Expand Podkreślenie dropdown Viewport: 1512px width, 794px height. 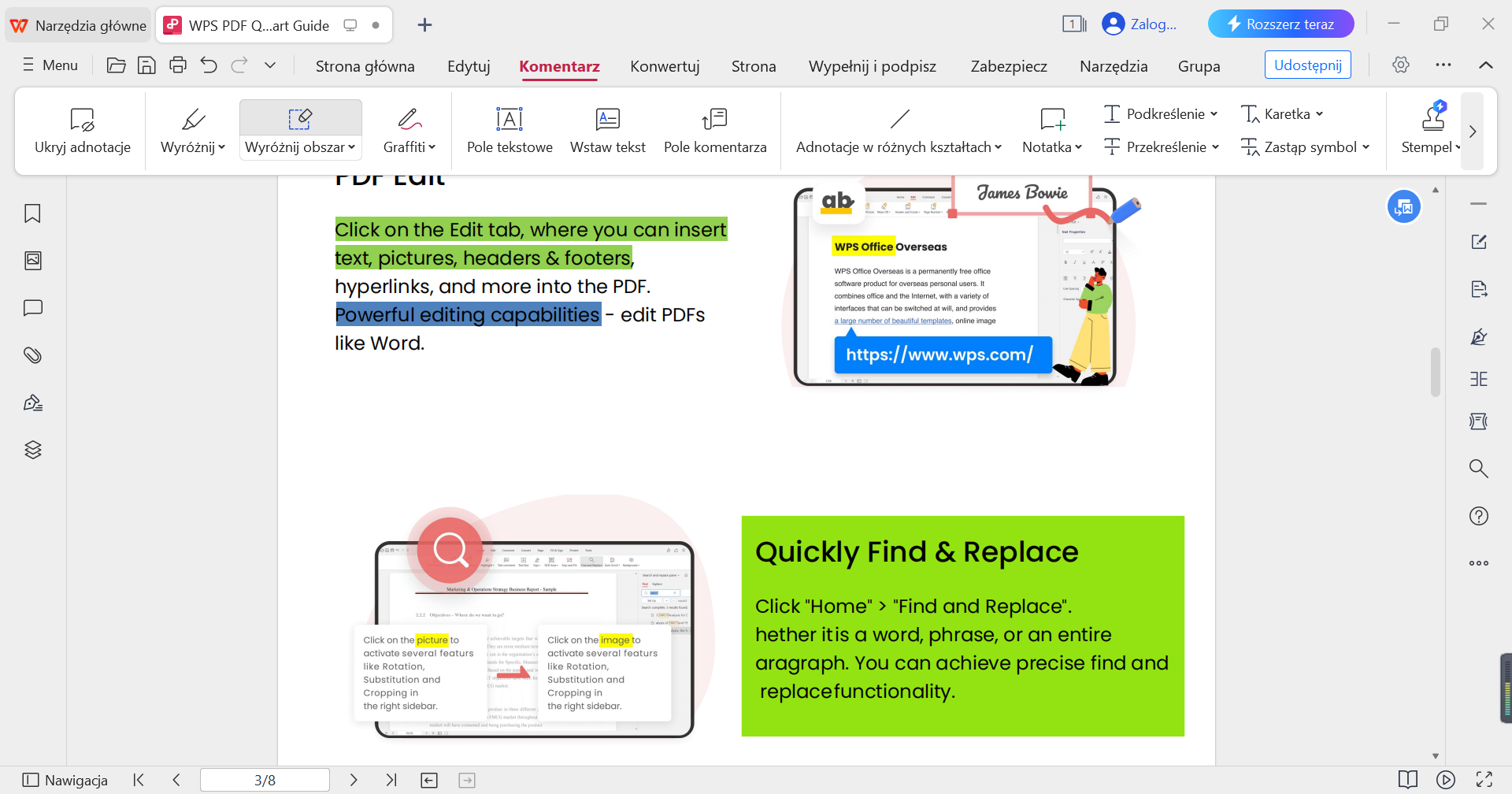(1214, 114)
